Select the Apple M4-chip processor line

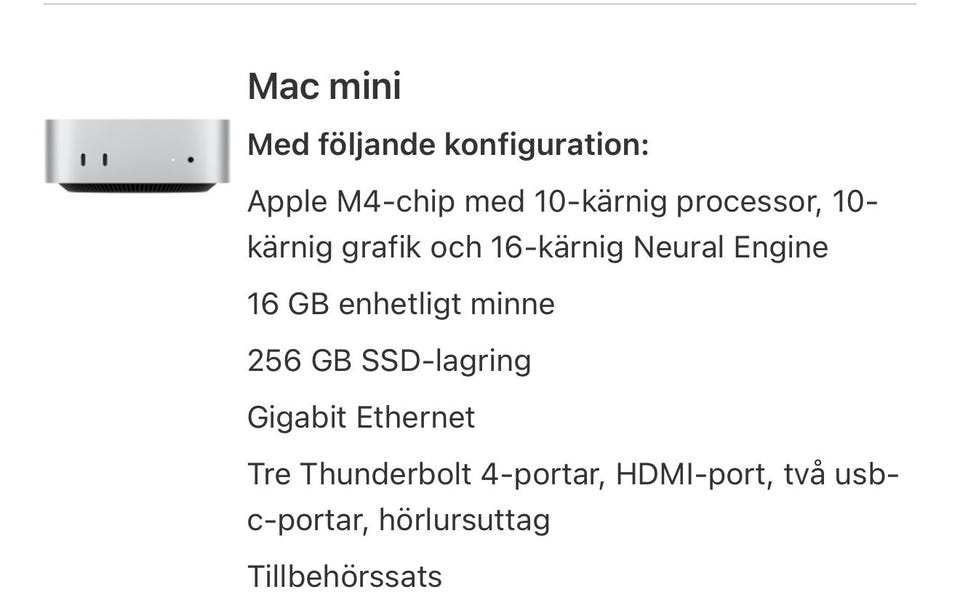pyautogui.click(x=563, y=224)
